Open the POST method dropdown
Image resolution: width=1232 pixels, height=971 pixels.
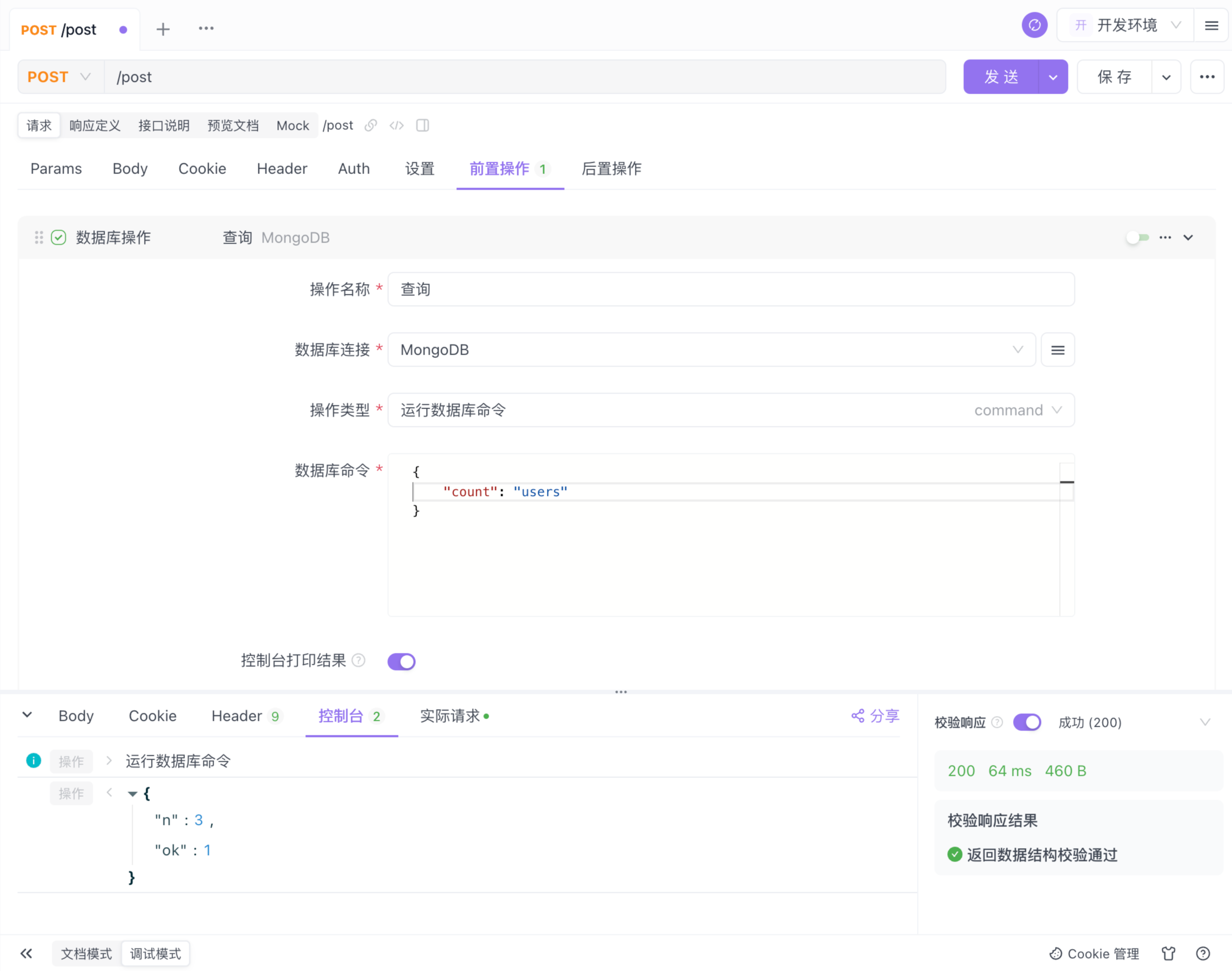(x=60, y=77)
